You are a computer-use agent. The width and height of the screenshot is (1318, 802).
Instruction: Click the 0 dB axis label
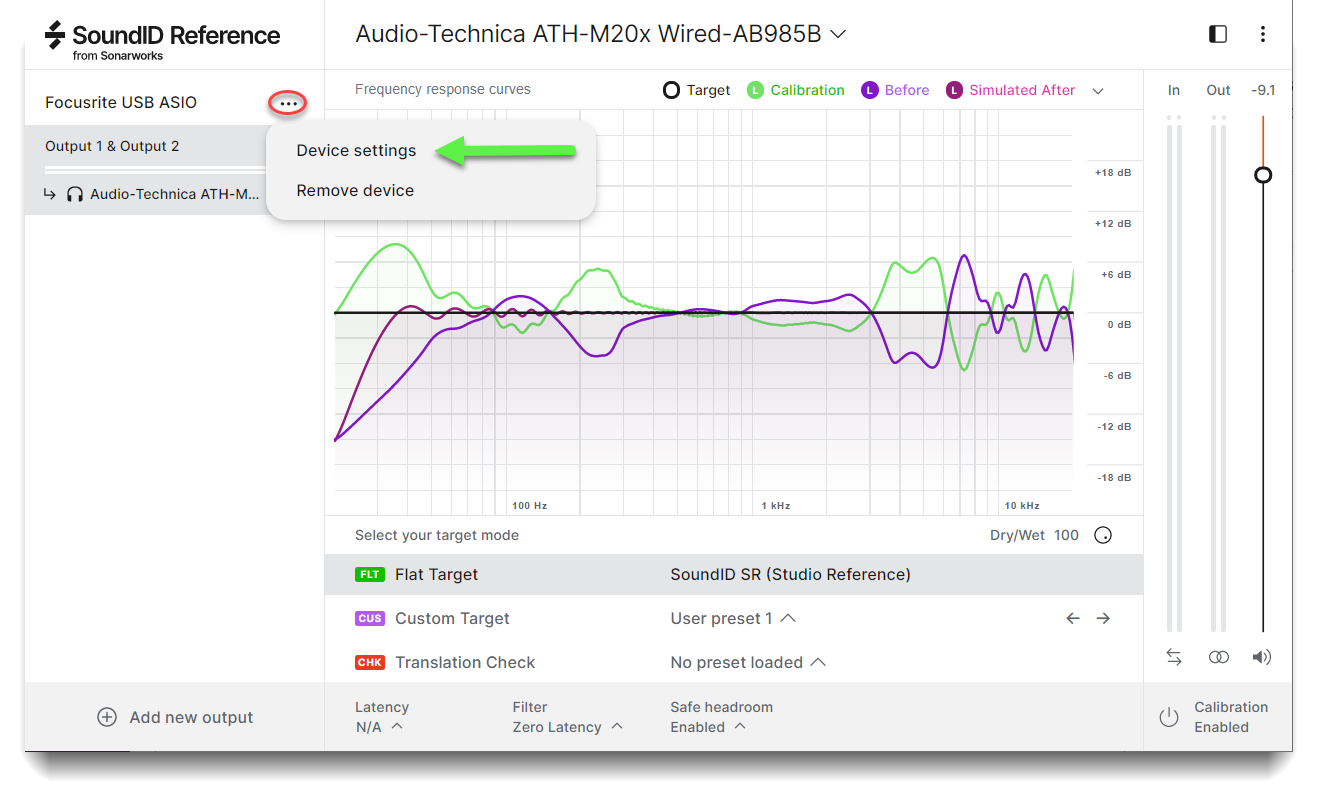1118,325
